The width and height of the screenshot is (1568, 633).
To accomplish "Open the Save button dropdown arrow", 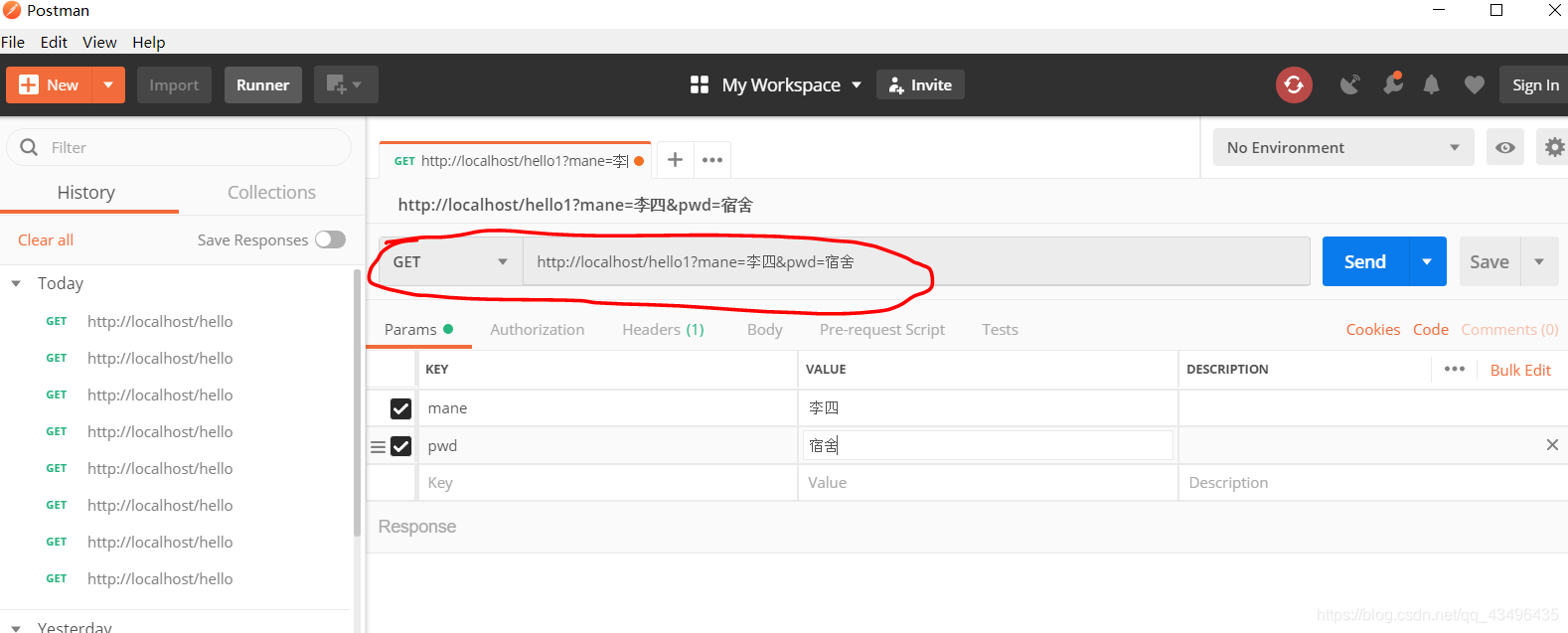I will (1539, 261).
